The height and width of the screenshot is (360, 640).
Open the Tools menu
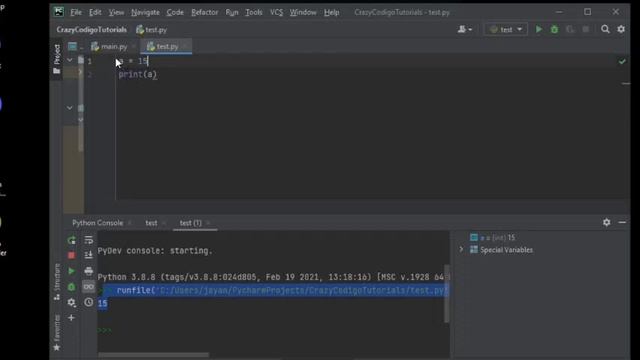[254, 12]
